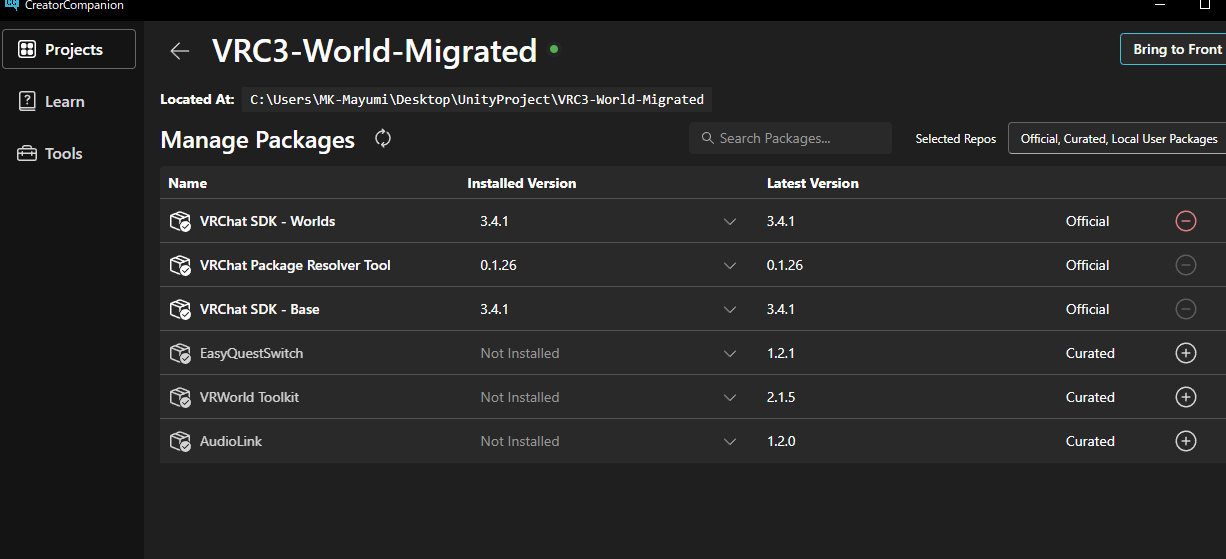1226x559 pixels.
Task: Select the AudioLink package name
Action: [231, 441]
